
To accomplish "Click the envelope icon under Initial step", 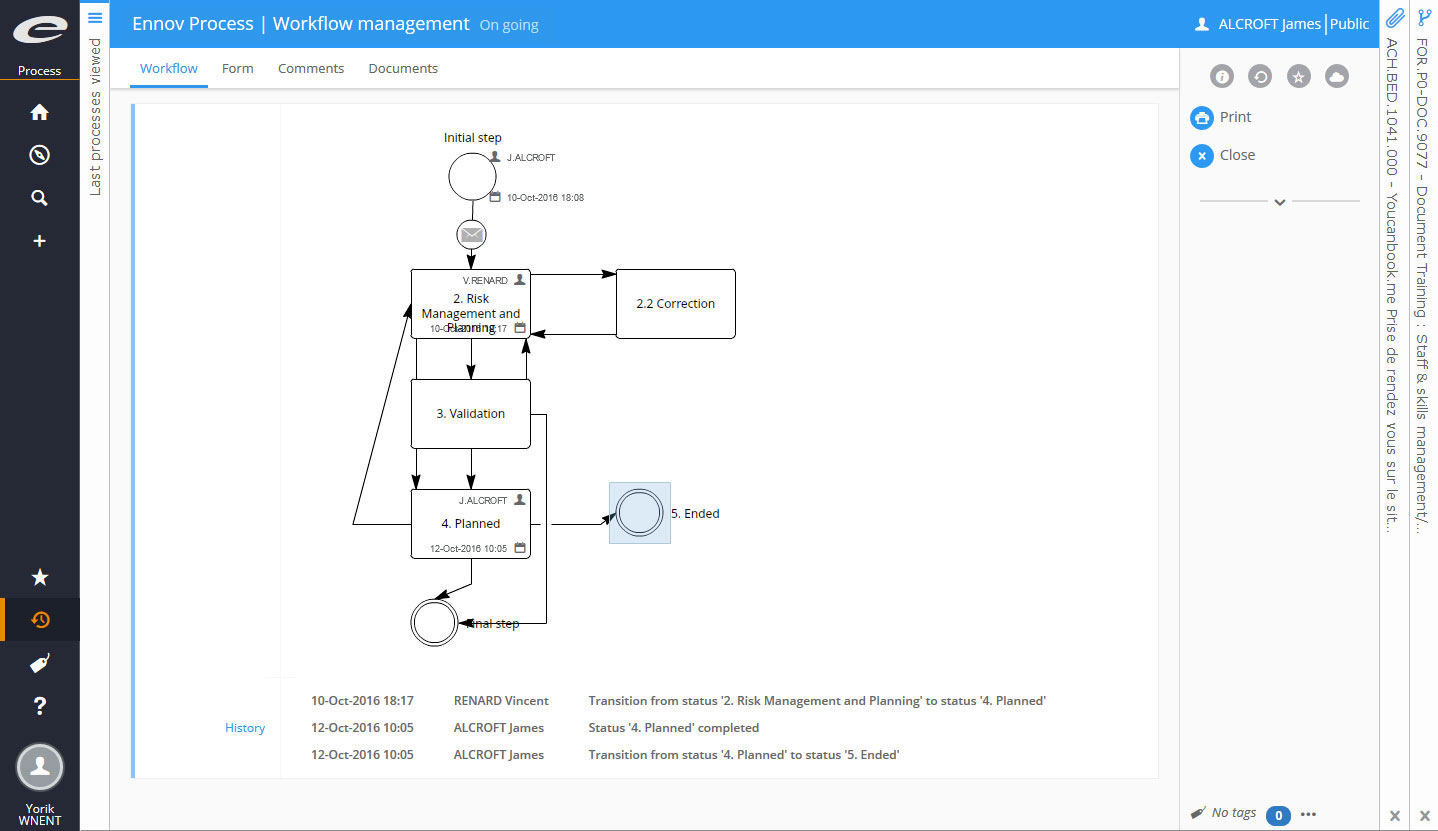I will tap(472, 235).
